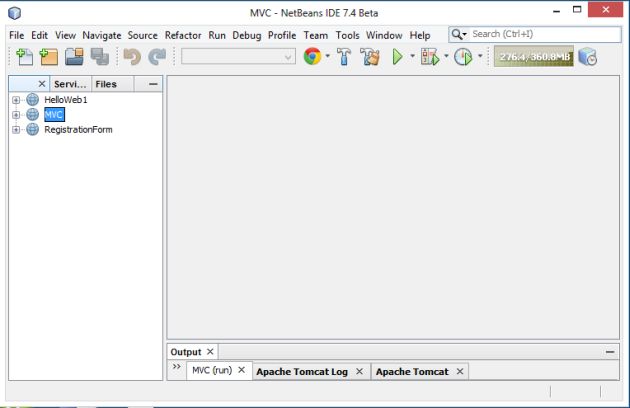Click the Undo arrow icon
This screenshot has height=408, width=630.
point(132,57)
